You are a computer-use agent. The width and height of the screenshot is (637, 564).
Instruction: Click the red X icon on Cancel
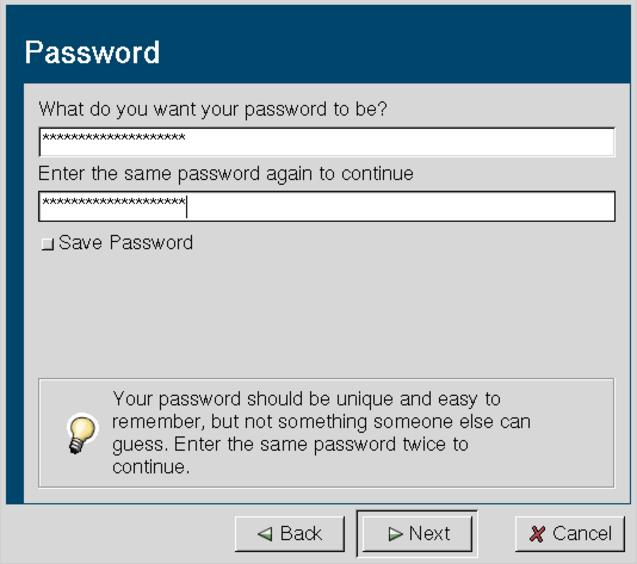537,534
